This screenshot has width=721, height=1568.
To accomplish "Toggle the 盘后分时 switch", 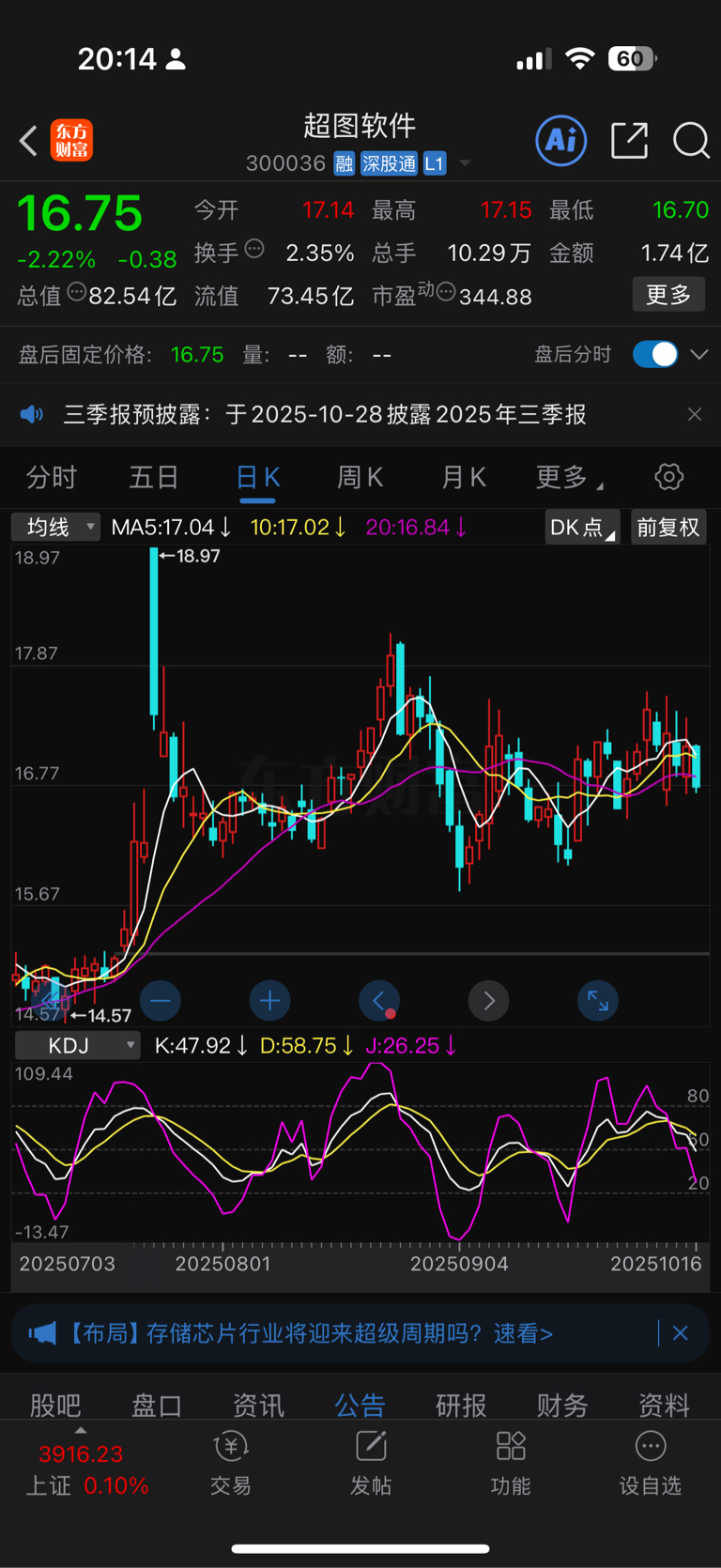I will [x=655, y=354].
